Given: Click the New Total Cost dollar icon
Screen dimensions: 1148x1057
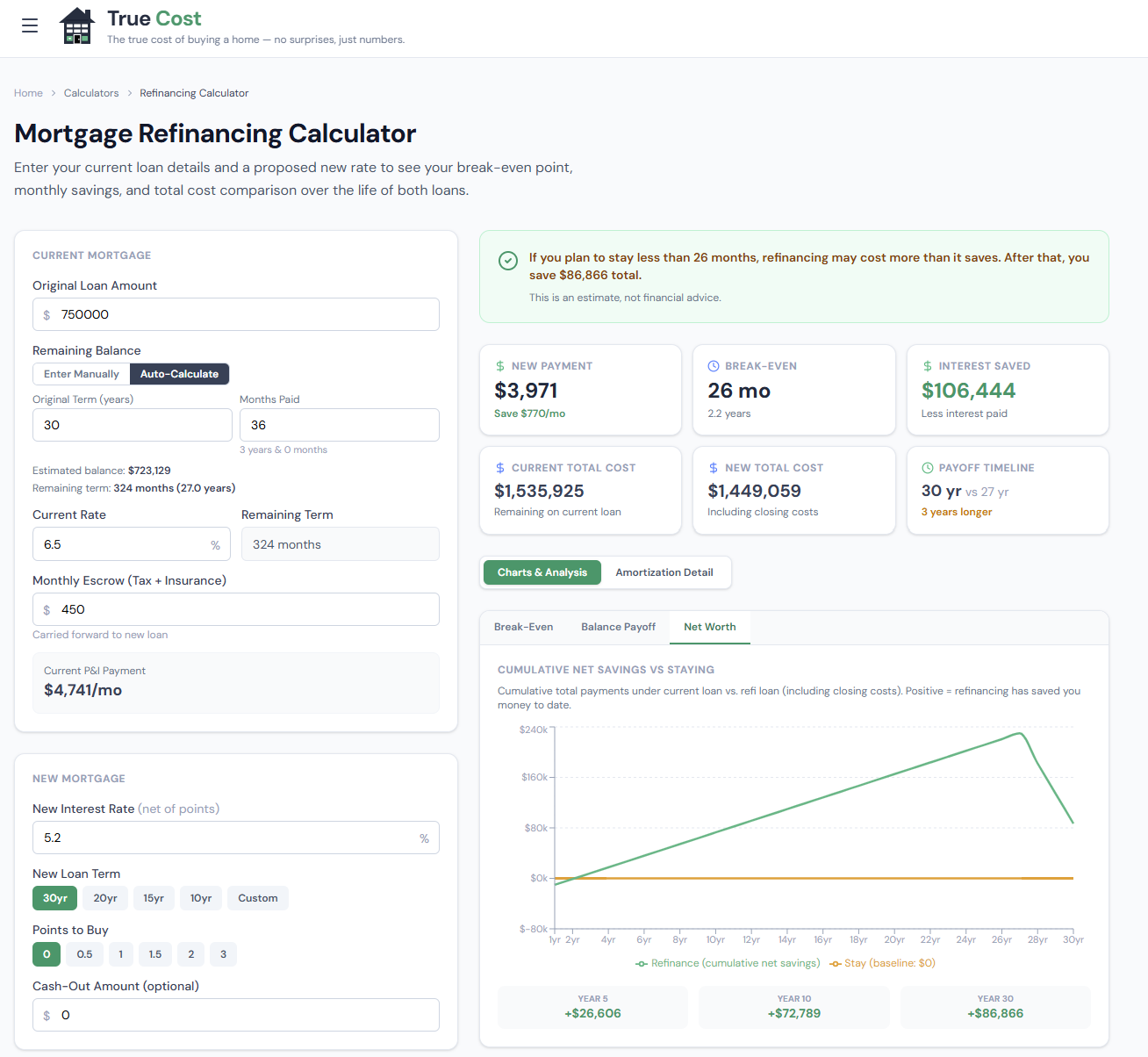Looking at the screenshot, I should (714, 468).
